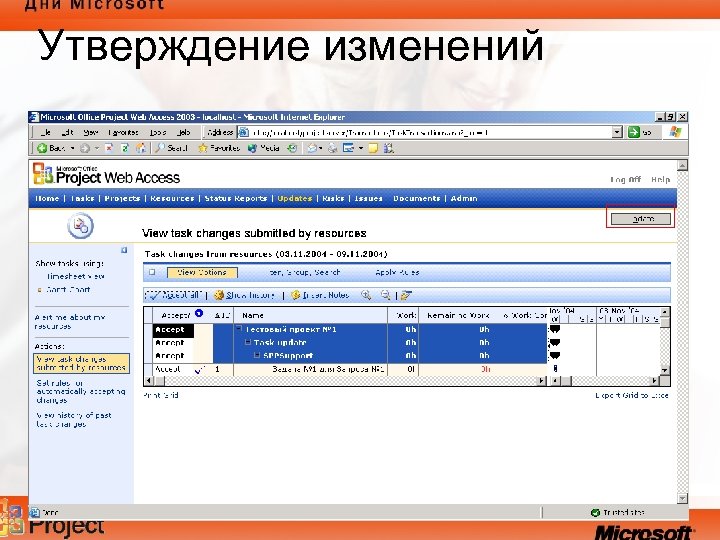Click the grid vertical scrollbar down arrow
The height and width of the screenshot is (540, 720).
665,370
